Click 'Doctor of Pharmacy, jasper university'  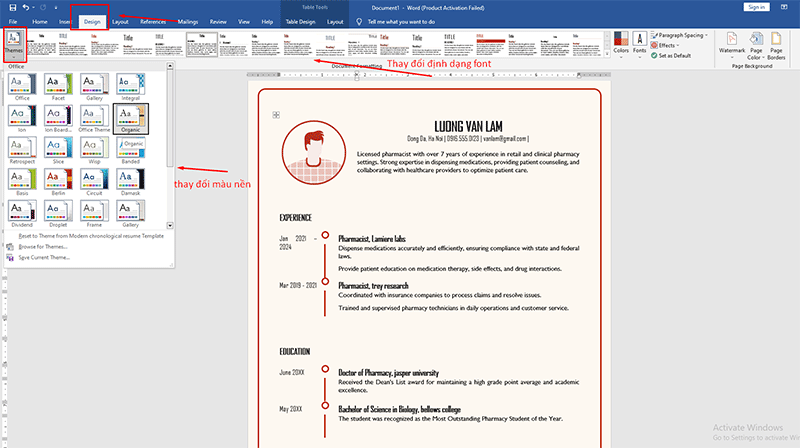coord(389,373)
